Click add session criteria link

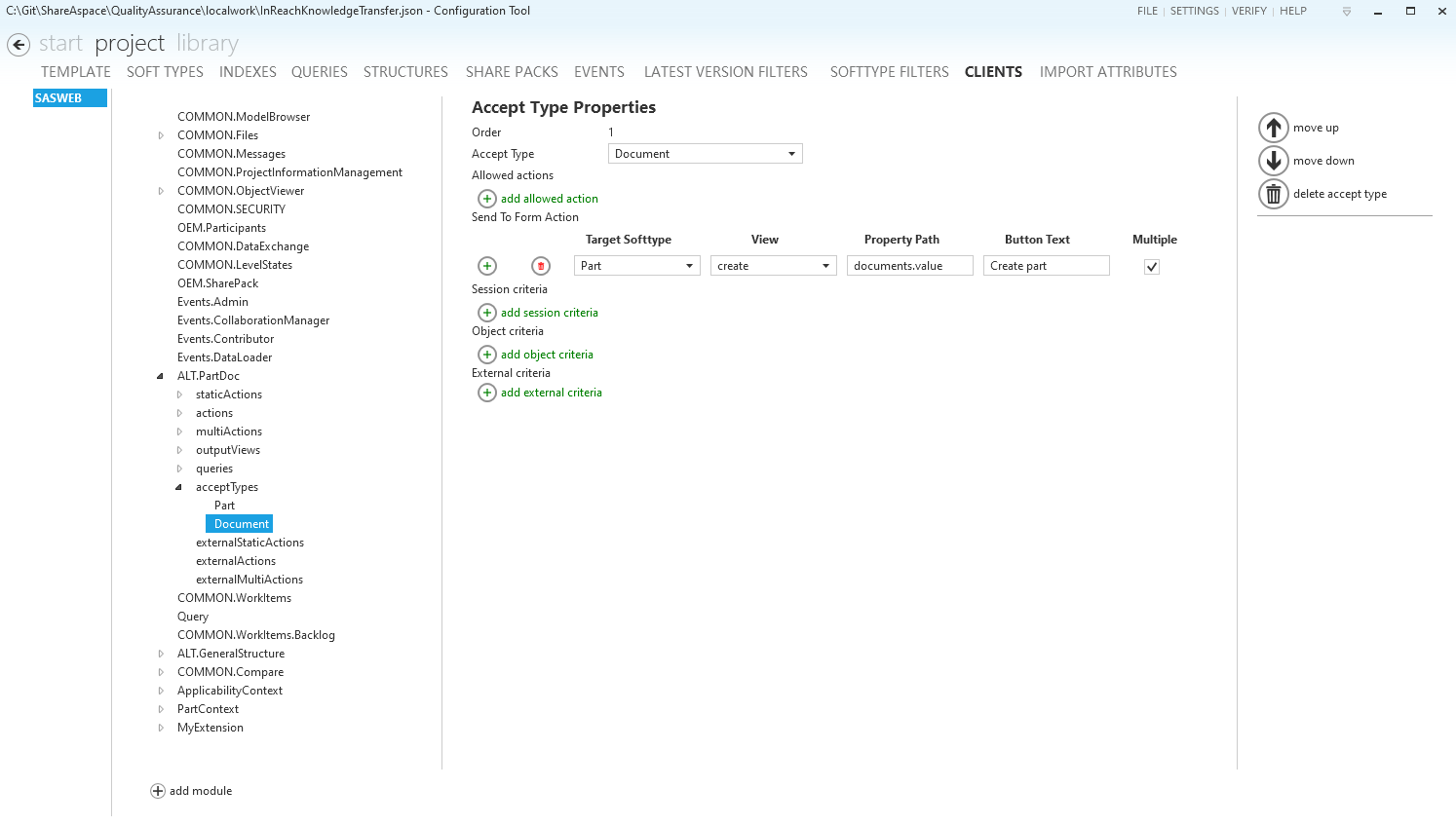click(549, 313)
